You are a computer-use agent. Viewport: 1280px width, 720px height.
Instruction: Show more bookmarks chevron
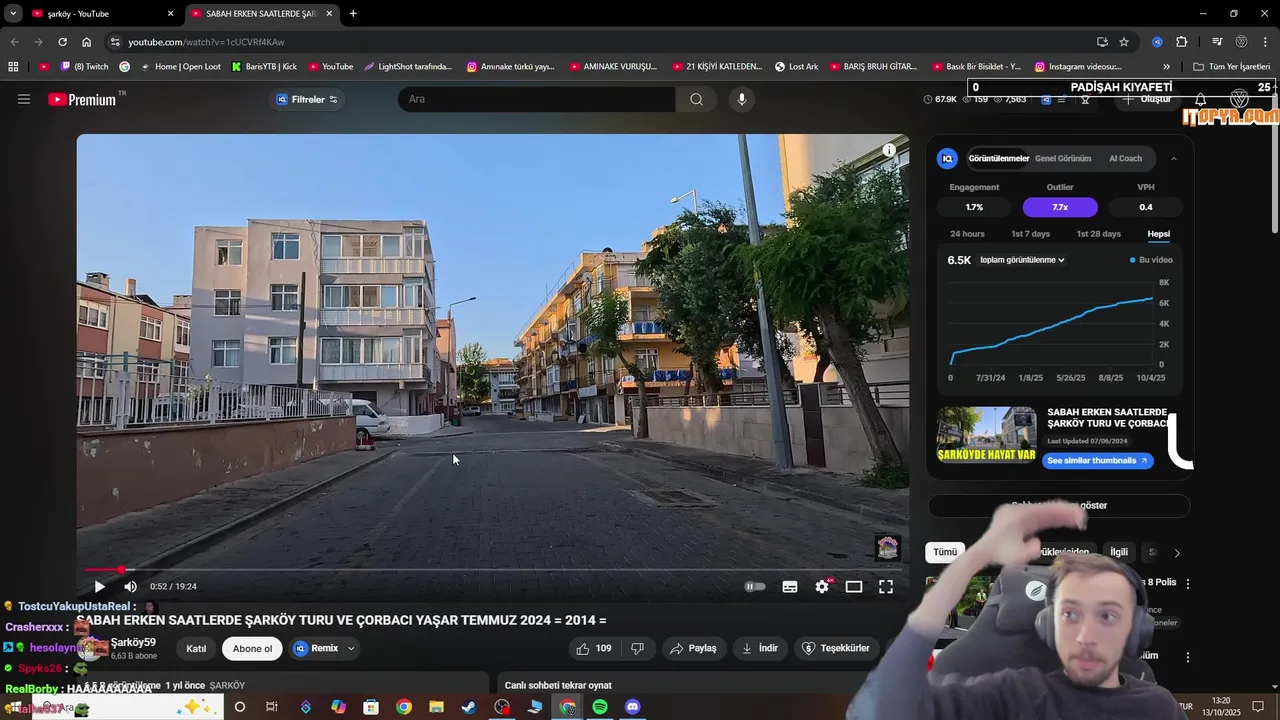tap(1166, 66)
